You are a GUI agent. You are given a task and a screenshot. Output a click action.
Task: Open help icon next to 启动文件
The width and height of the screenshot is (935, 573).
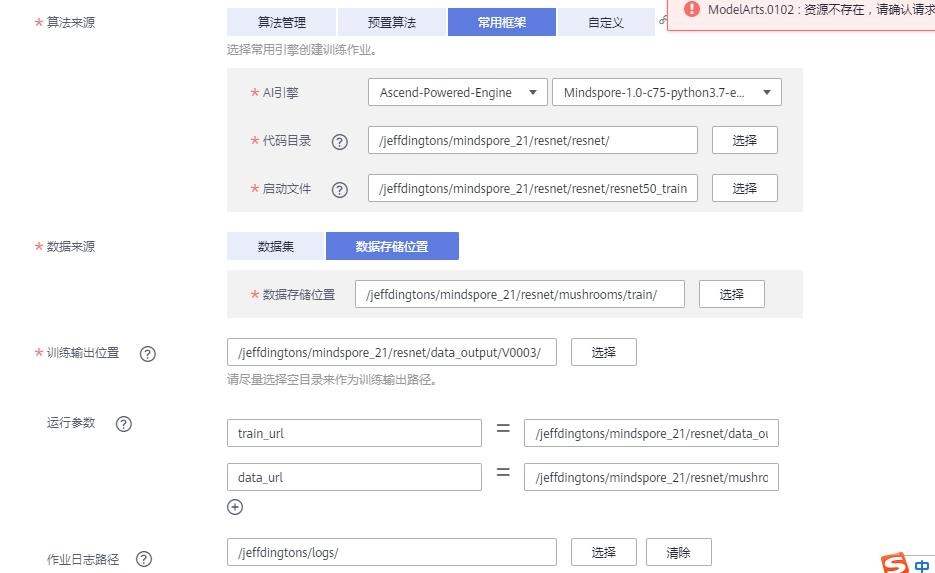340,190
